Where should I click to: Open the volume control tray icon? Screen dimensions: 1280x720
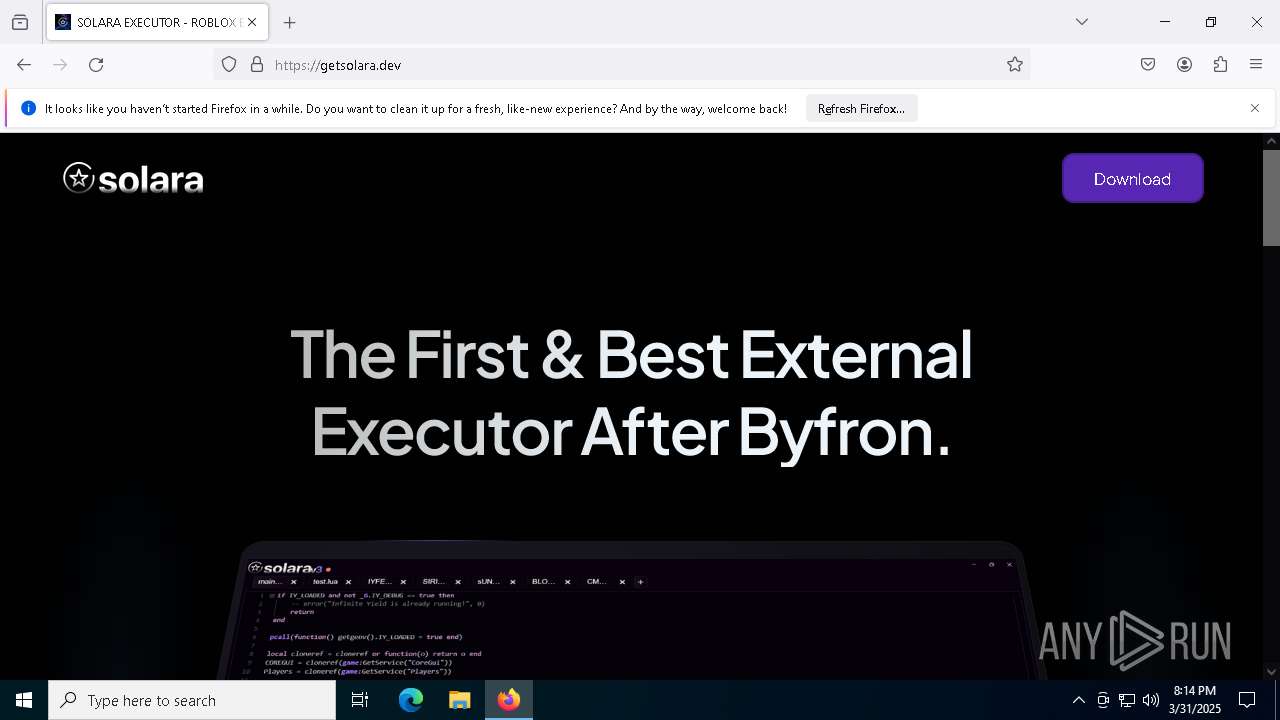tap(1151, 700)
